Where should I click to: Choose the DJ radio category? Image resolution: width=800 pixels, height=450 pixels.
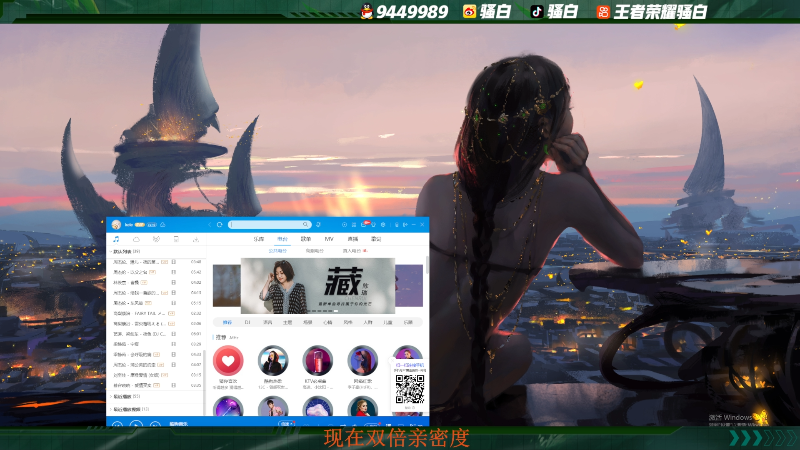tap(247, 322)
